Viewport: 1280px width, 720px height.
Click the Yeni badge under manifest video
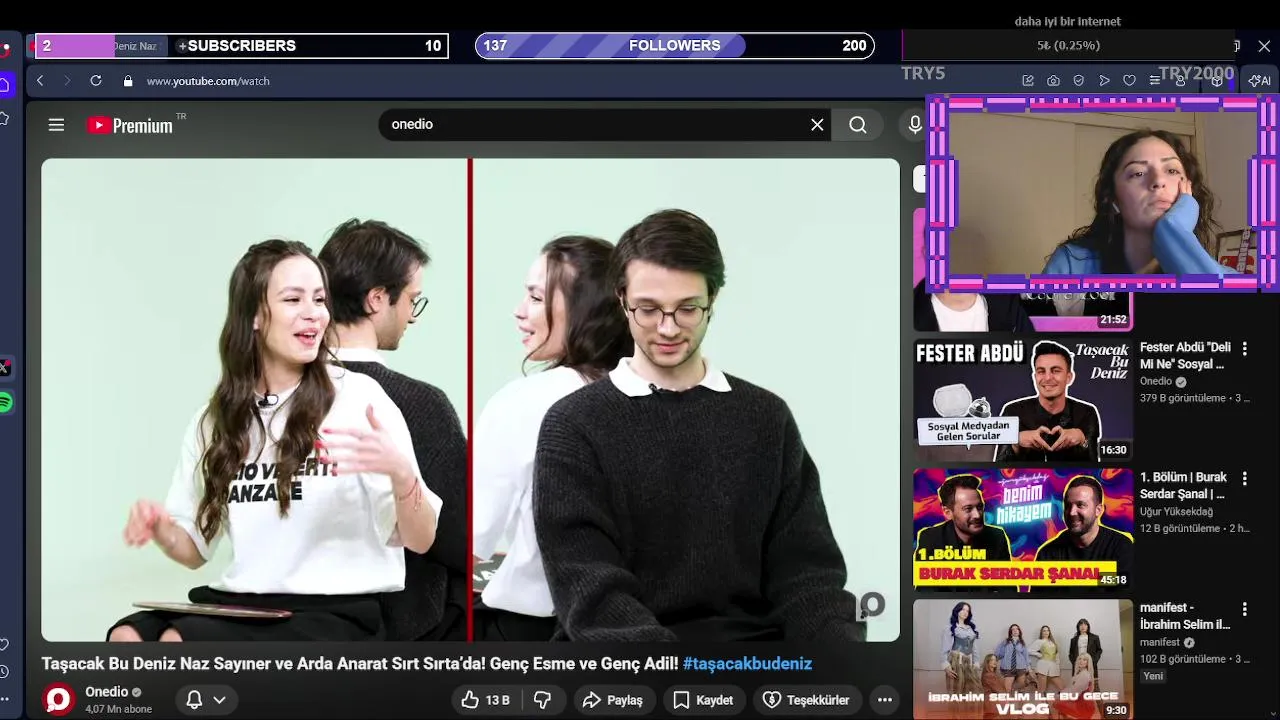pos(1153,676)
